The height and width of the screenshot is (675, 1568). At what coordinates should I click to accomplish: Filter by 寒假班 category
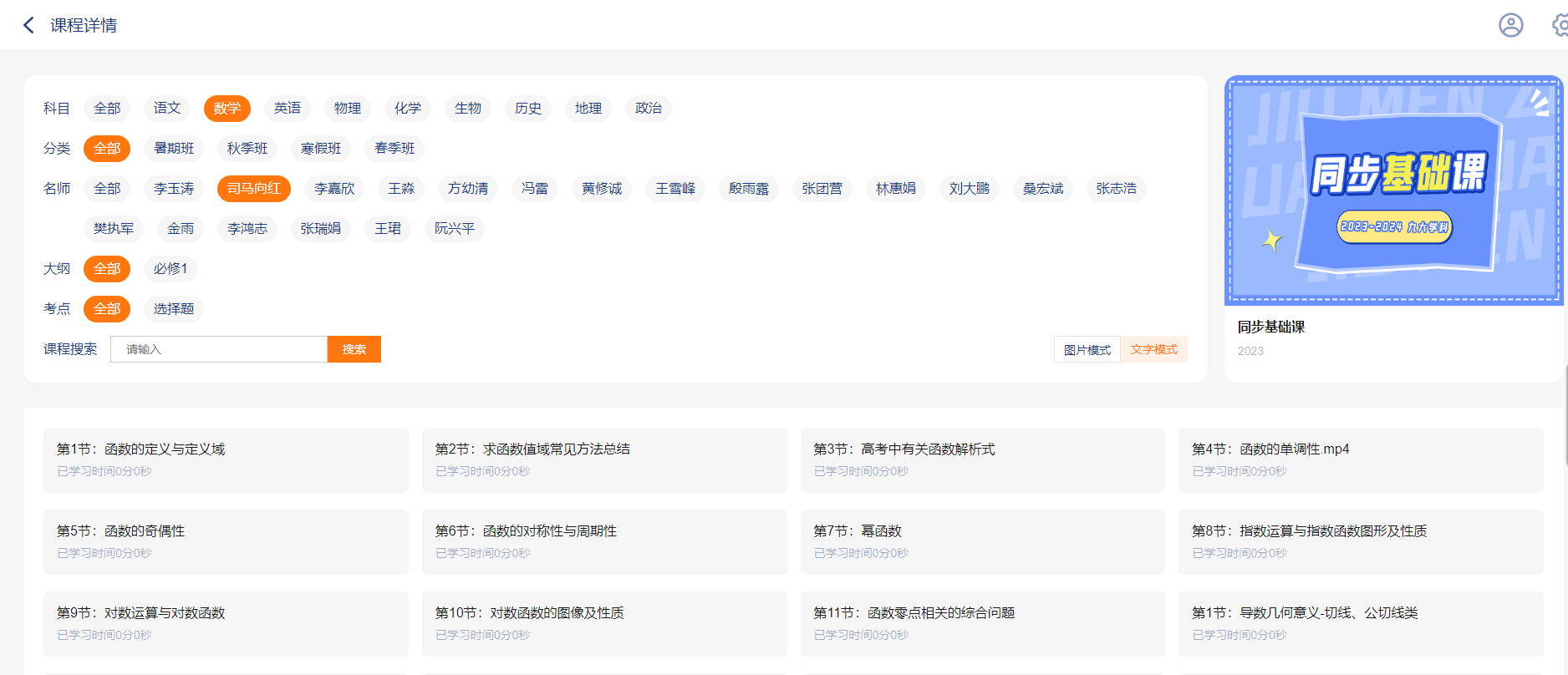(x=321, y=148)
